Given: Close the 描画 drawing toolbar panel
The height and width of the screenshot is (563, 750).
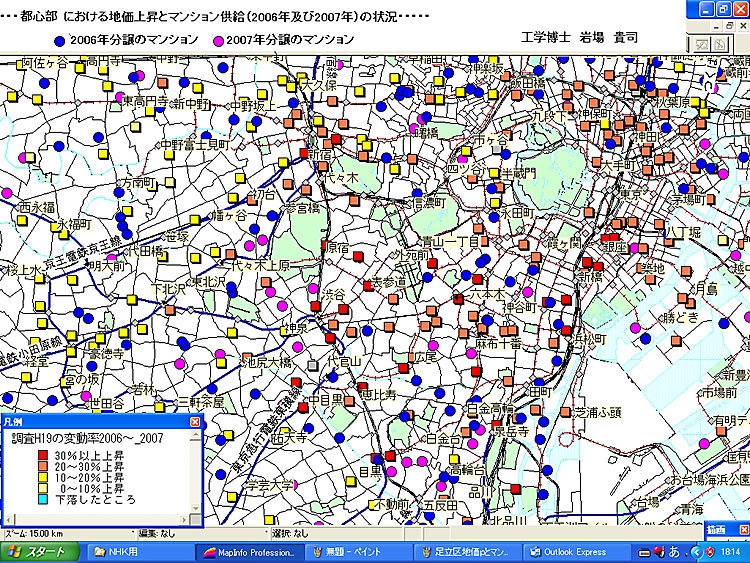Looking at the screenshot, I should [x=743, y=528].
